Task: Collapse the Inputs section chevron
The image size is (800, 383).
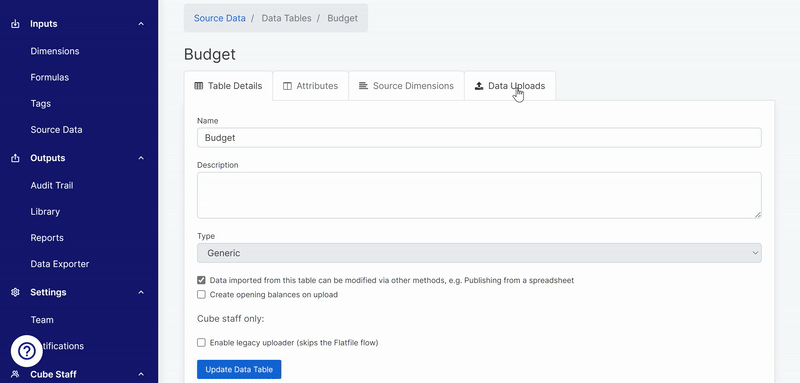Action: tap(141, 24)
